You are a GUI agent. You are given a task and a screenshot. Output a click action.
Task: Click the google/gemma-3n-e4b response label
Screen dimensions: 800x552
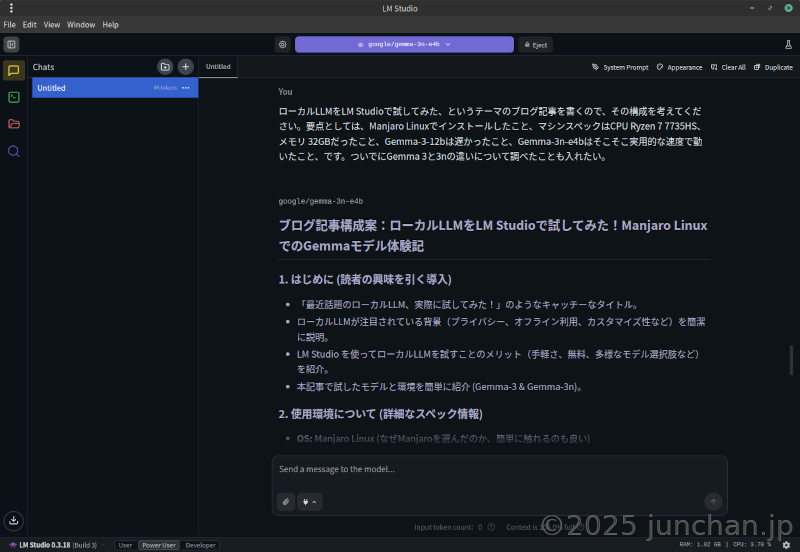[x=320, y=202]
